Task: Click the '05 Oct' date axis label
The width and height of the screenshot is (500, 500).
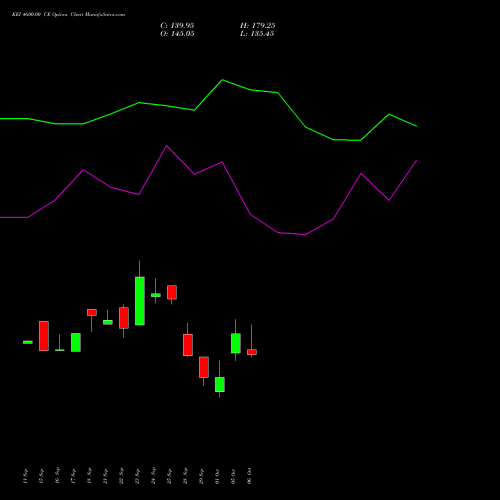Action: click(234, 476)
